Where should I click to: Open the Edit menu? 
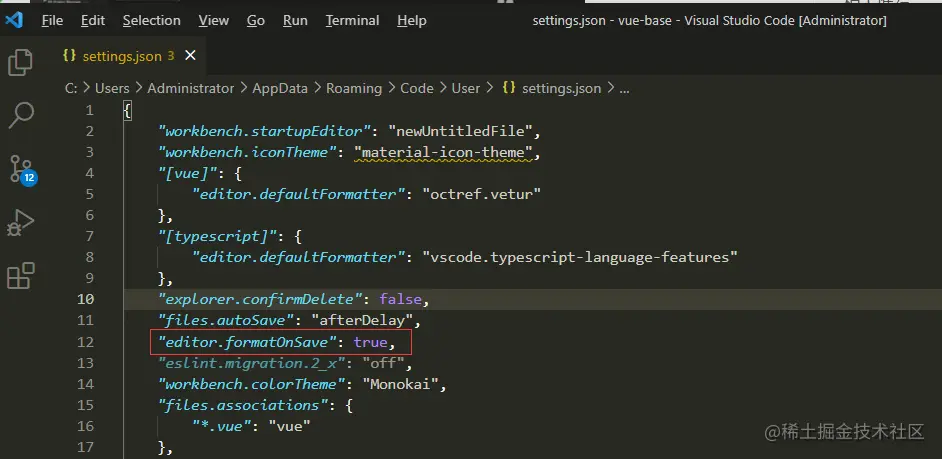(93, 20)
